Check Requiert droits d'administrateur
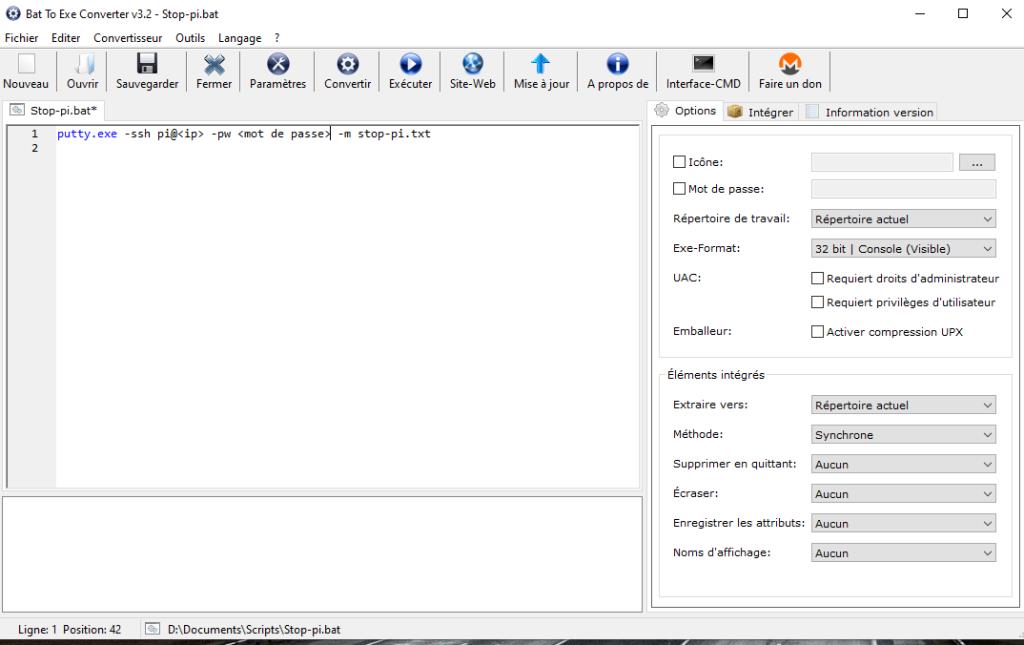The width and height of the screenshot is (1024, 645). click(817, 278)
